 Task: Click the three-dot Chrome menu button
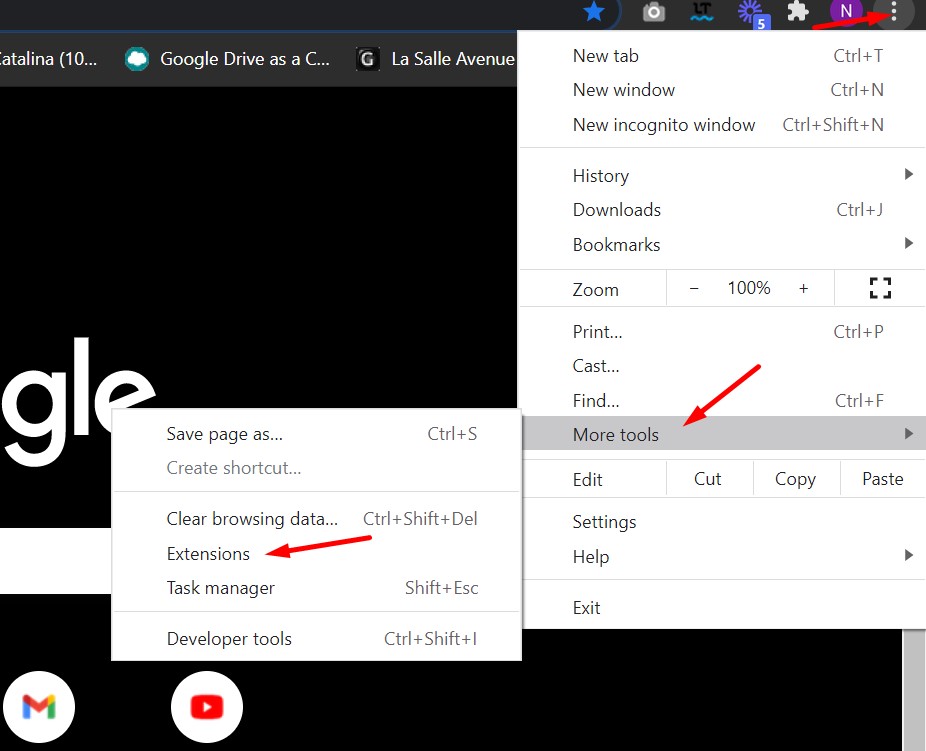pos(894,11)
